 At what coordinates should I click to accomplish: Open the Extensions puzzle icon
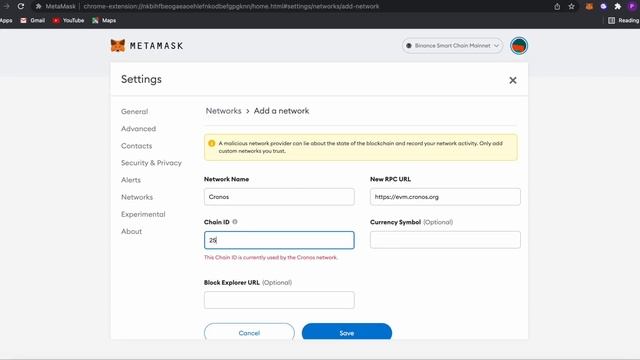pos(618,6)
